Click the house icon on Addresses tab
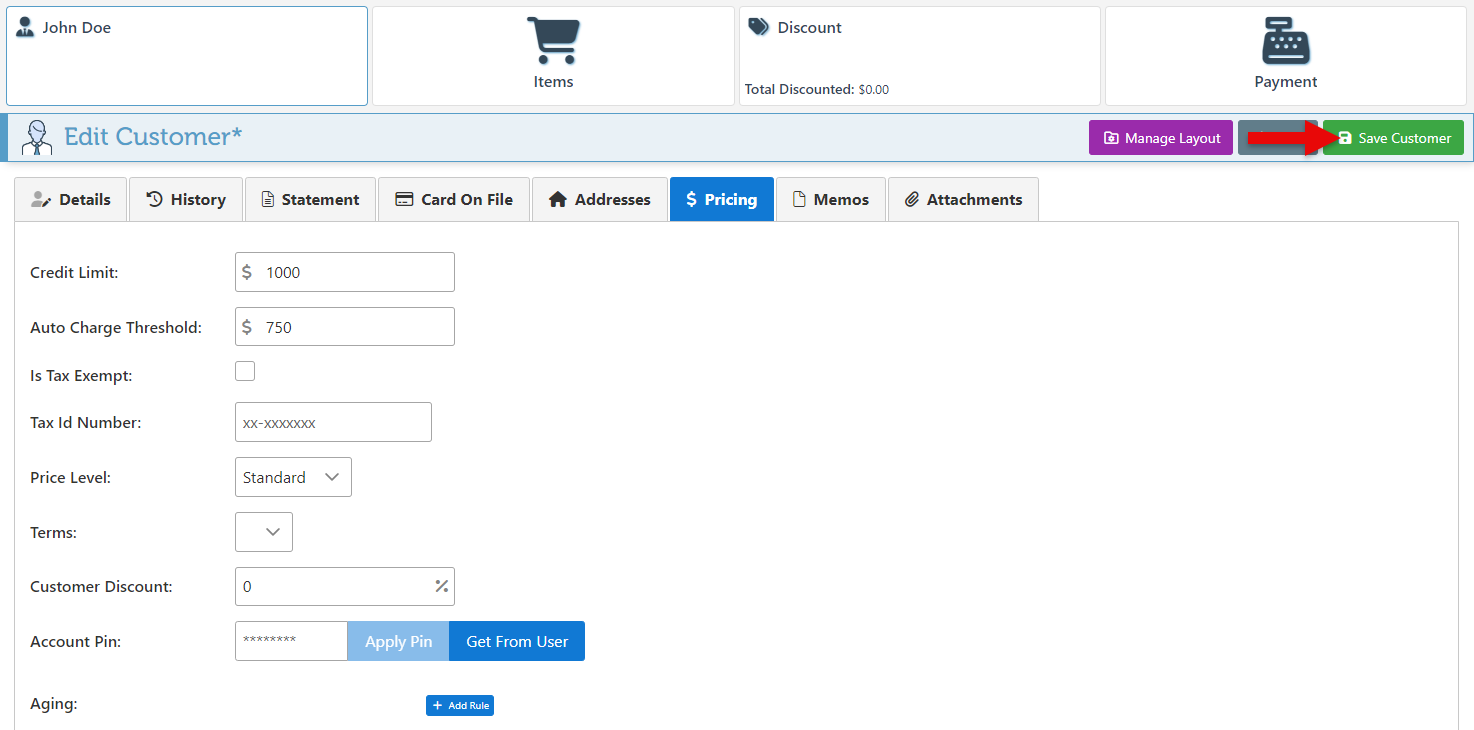Screen dimensions: 1474x730 click(558, 199)
